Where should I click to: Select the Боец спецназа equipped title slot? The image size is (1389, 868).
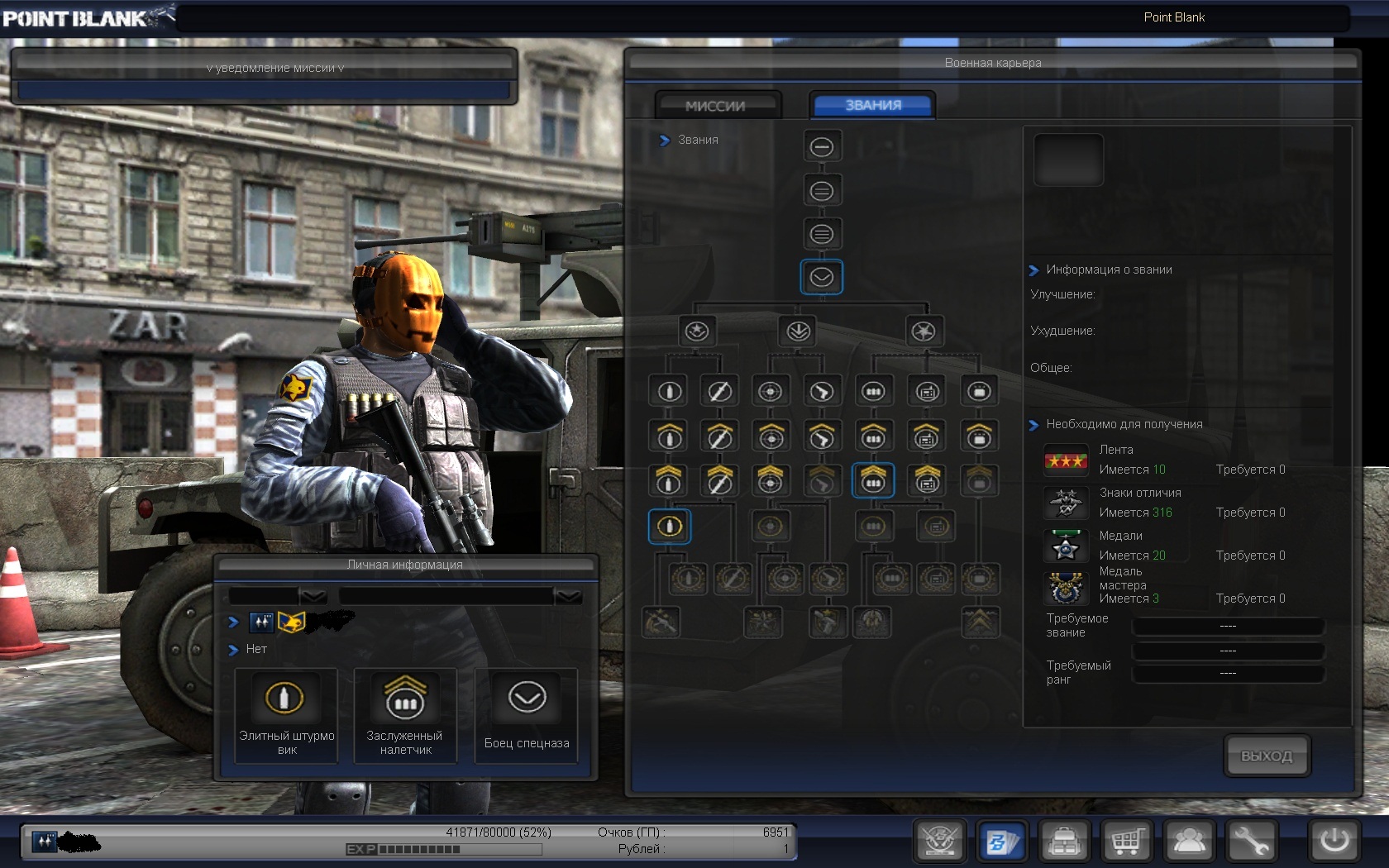tap(526, 716)
